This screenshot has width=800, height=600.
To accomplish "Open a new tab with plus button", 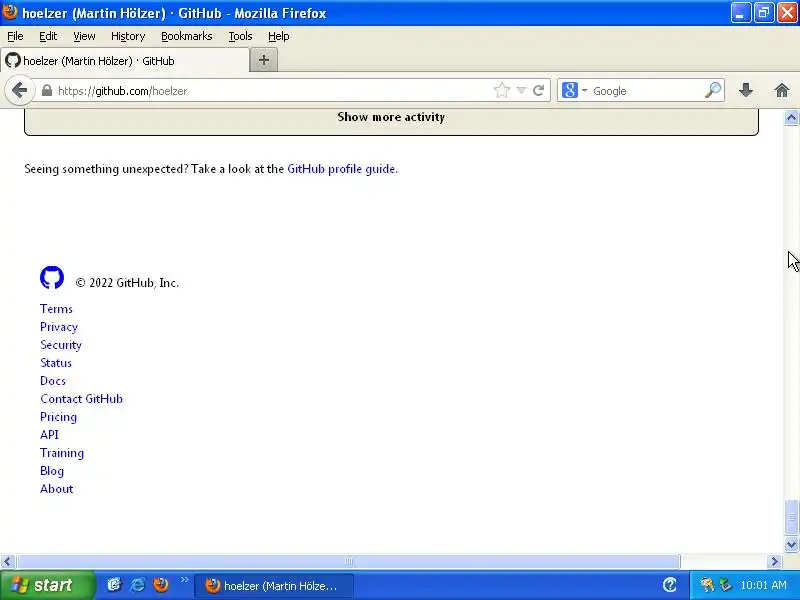I will coord(264,60).
